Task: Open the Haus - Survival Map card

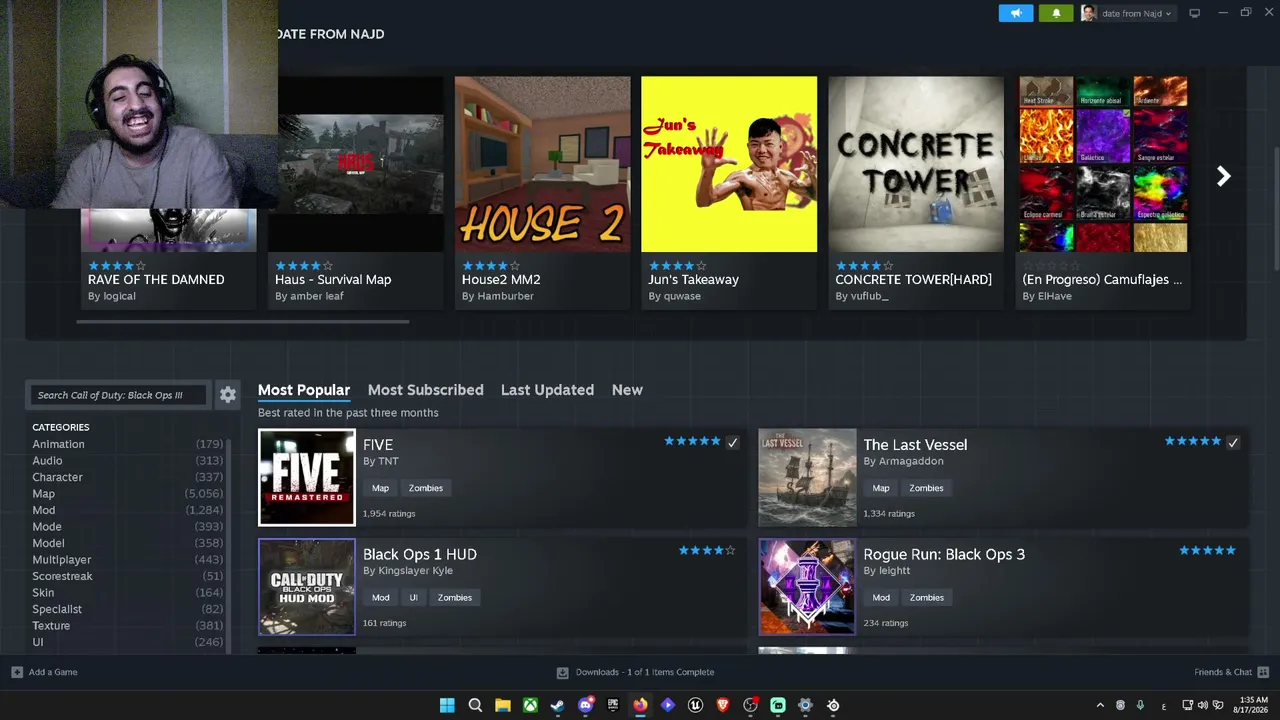Action: 356,192
